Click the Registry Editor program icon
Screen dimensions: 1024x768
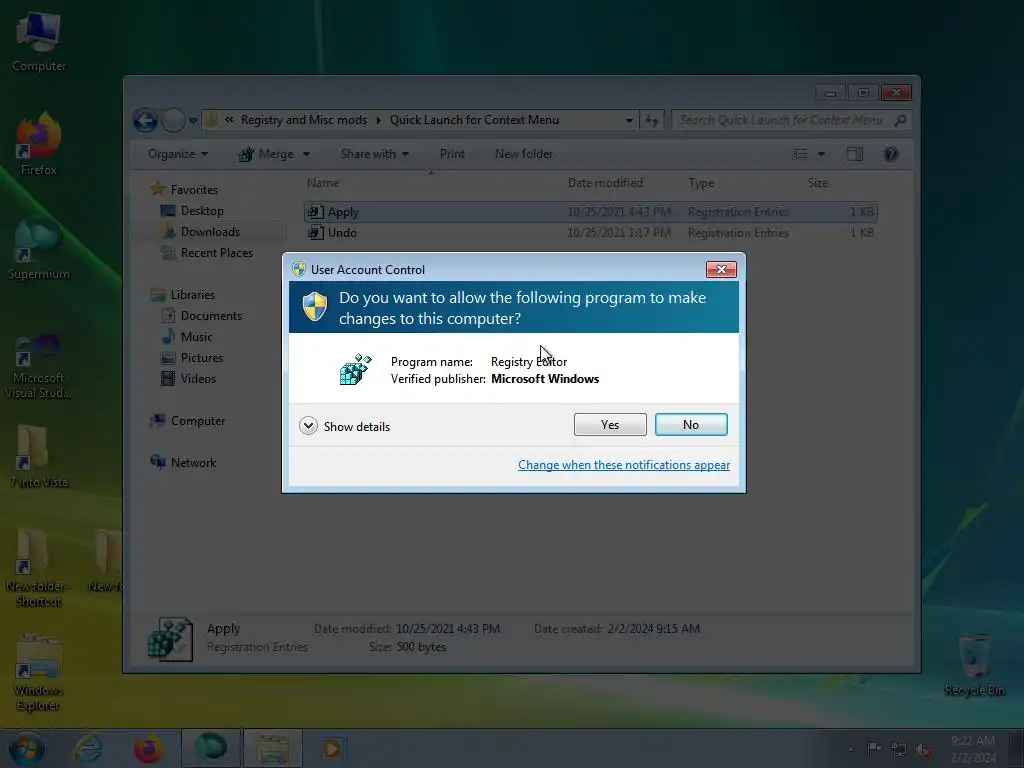click(355, 369)
